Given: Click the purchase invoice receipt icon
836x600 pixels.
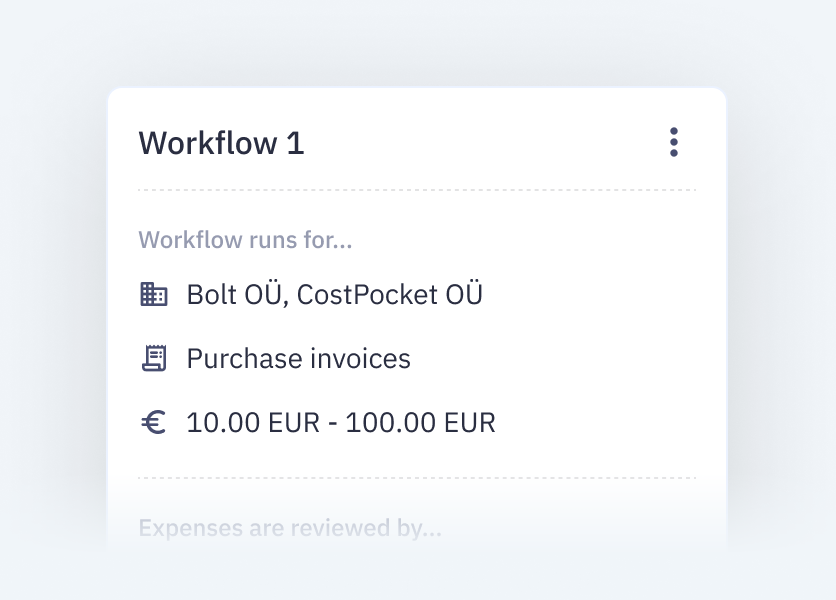Looking at the screenshot, I should [x=154, y=358].
